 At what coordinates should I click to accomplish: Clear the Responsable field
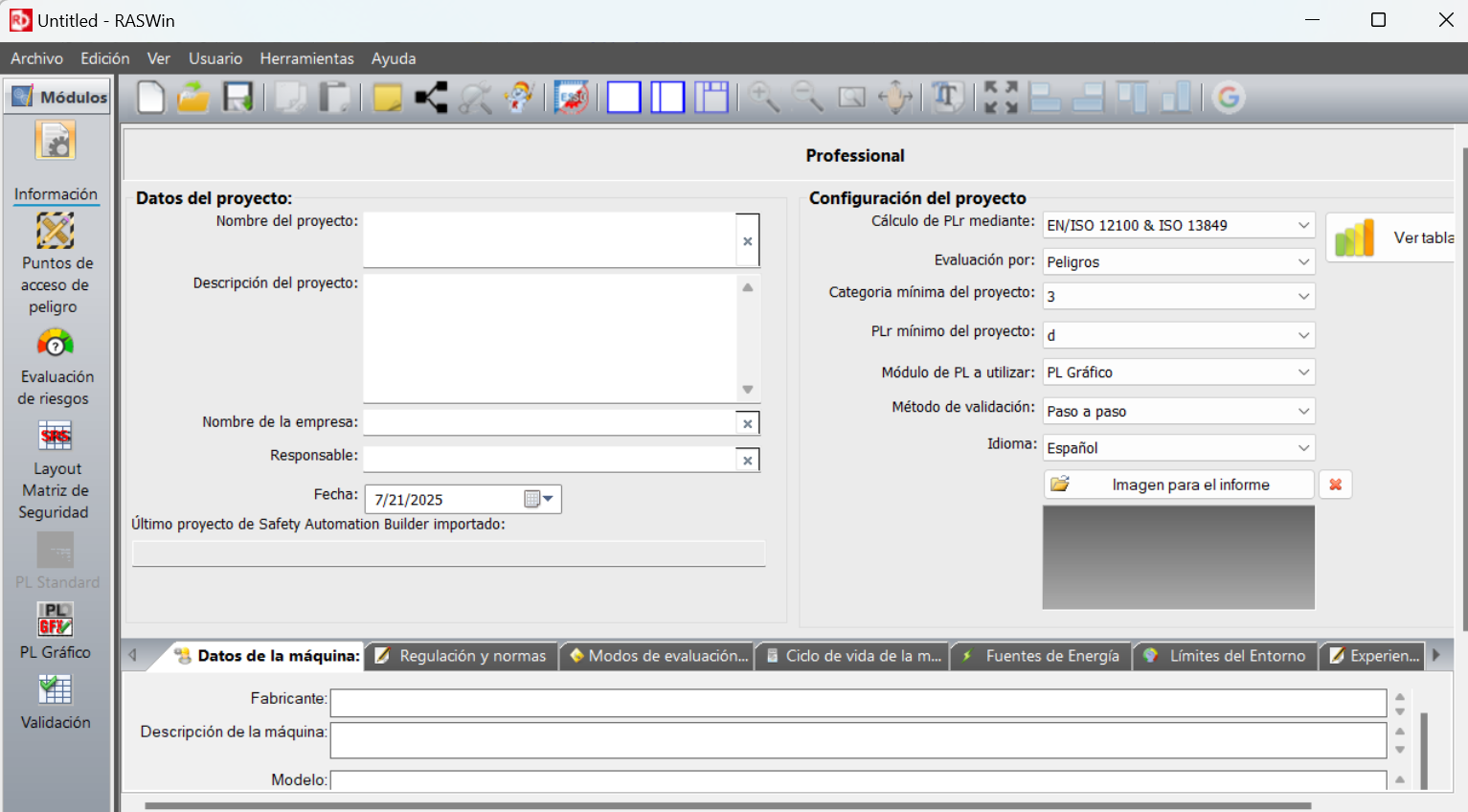pyautogui.click(x=748, y=461)
